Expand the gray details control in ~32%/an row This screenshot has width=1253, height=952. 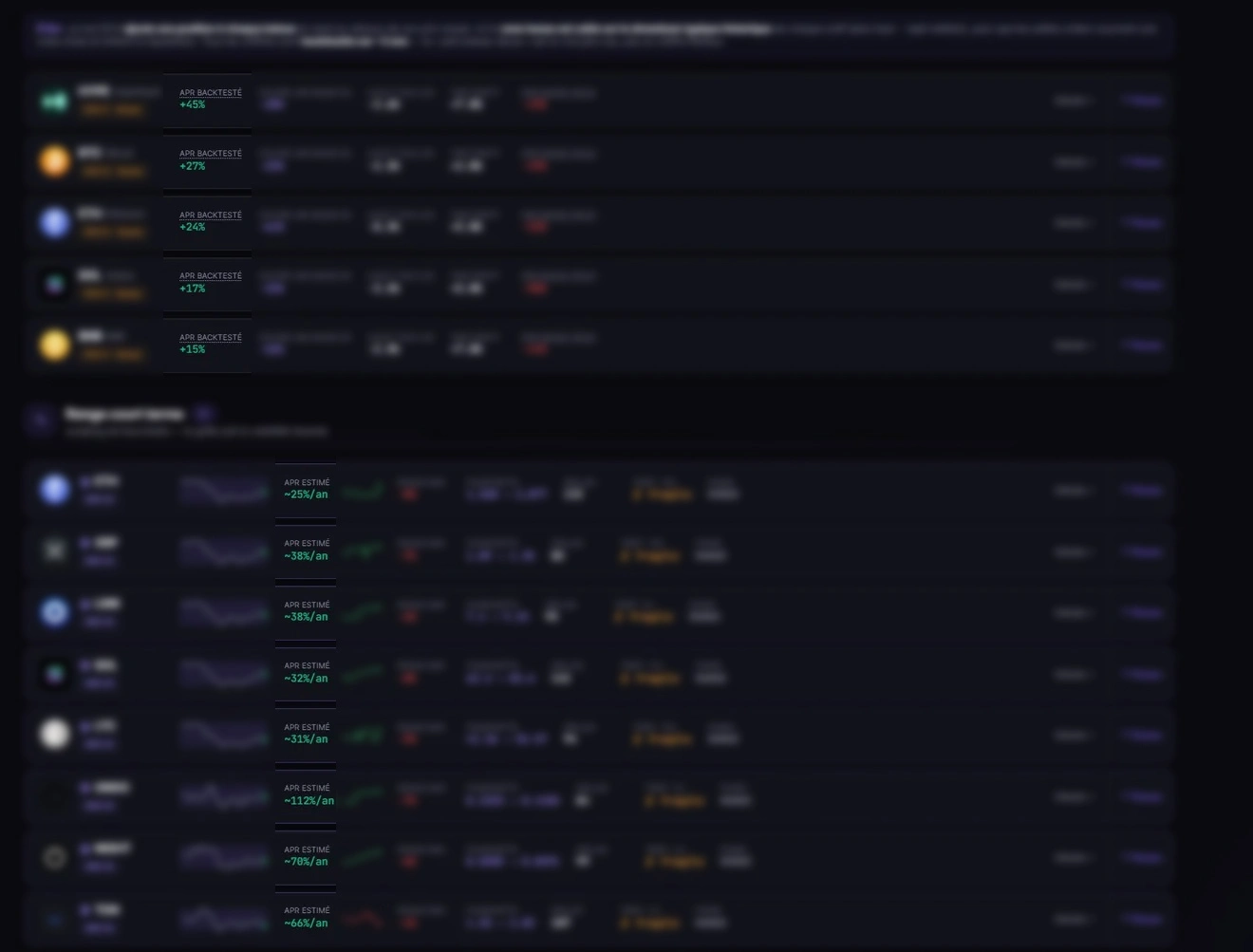coord(1073,674)
